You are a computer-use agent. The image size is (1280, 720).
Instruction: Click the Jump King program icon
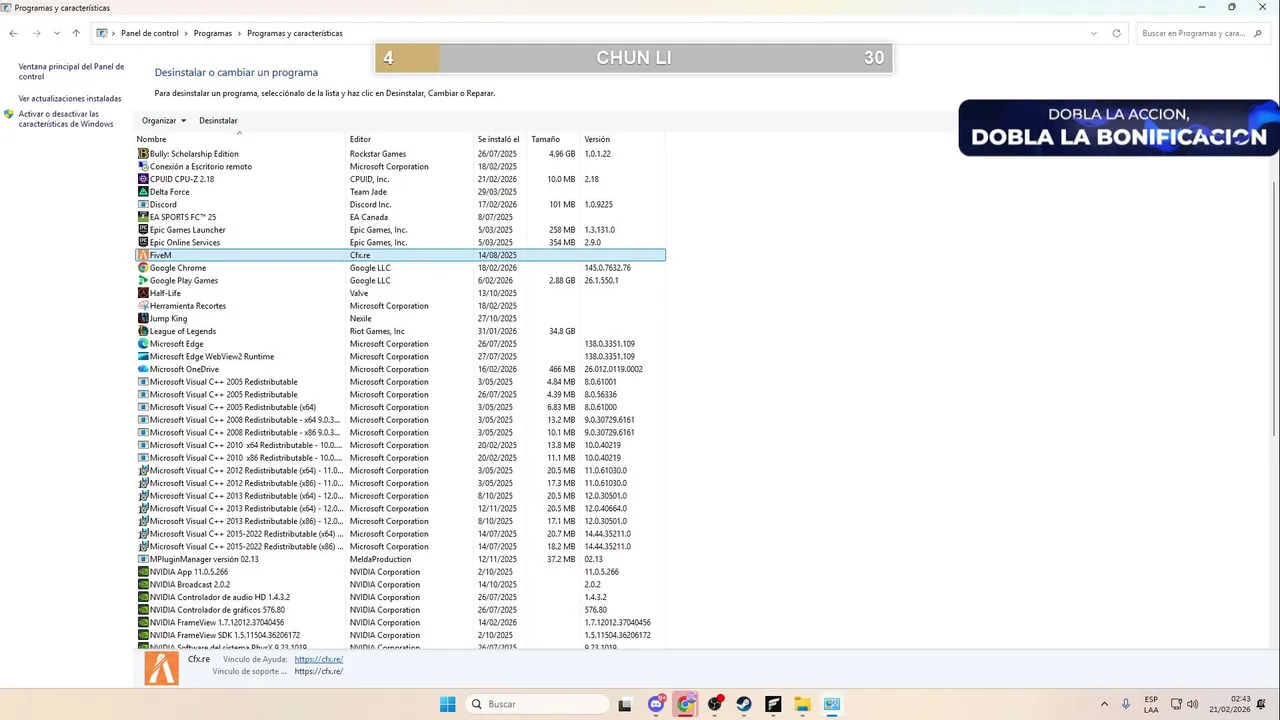click(x=143, y=318)
